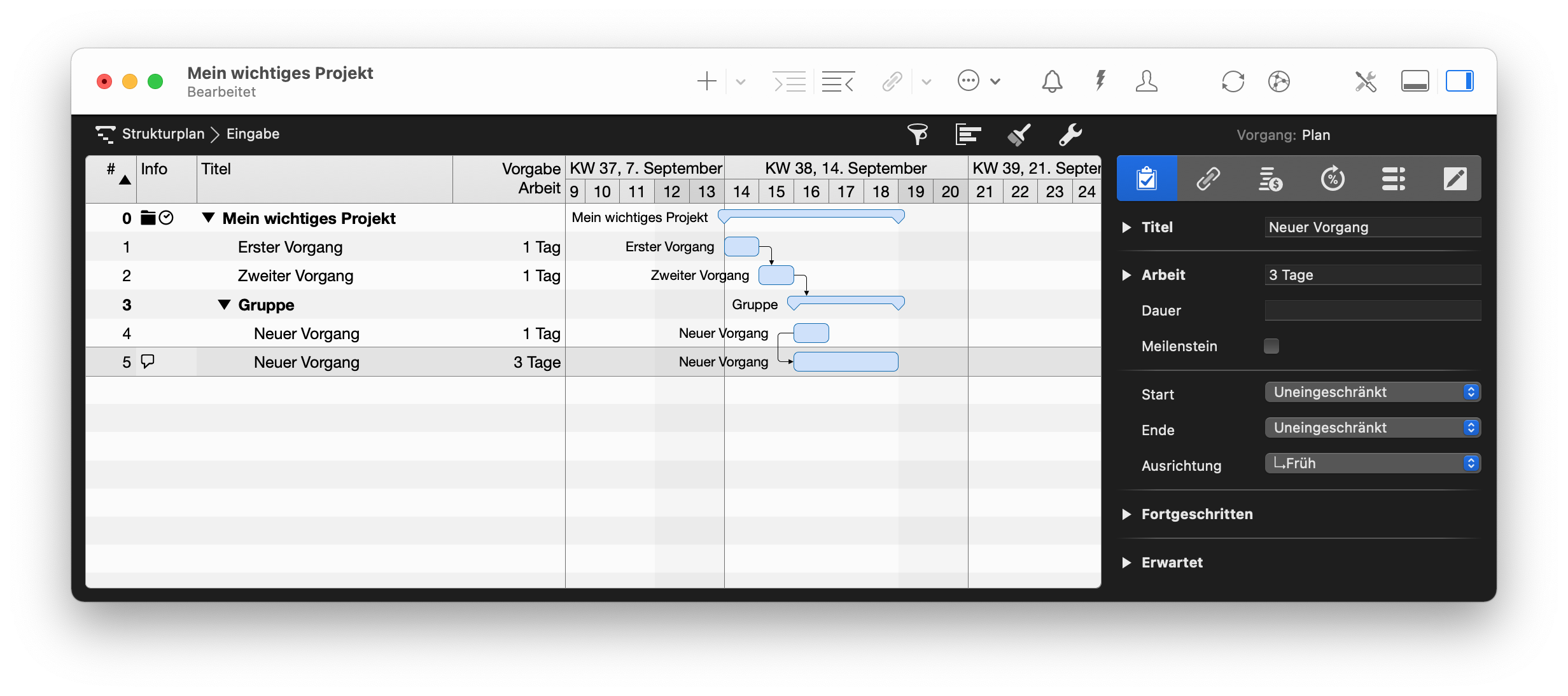Collapse the Gruppe disclosure triangle
The height and width of the screenshot is (696, 1568).
[x=224, y=305]
